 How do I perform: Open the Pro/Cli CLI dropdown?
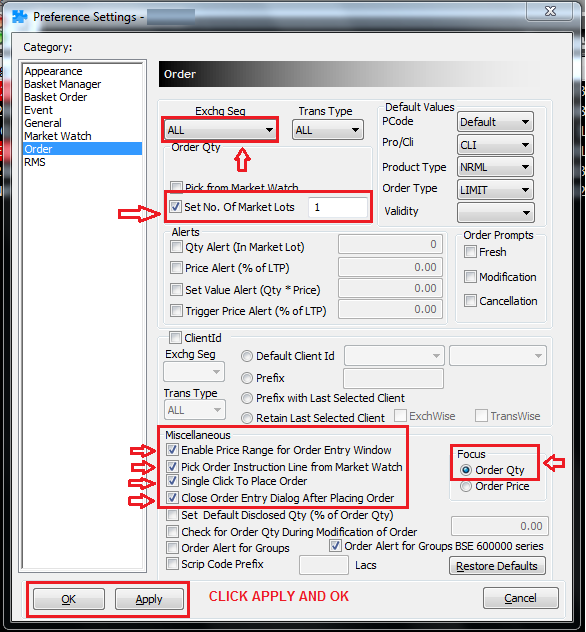pyautogui.click(x=495, y=145)
